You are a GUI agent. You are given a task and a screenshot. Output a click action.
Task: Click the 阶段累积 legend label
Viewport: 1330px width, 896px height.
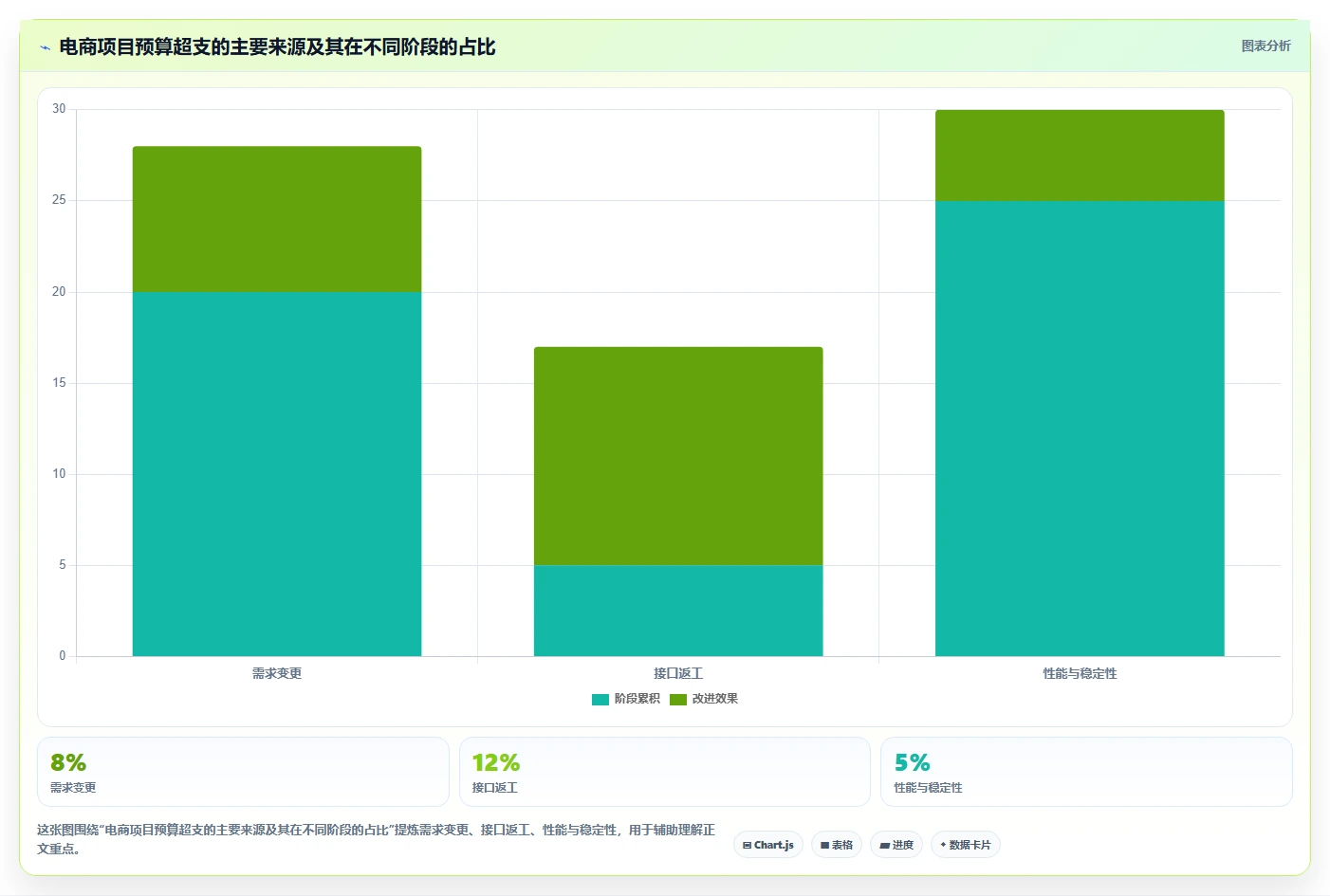click(637, 699)
